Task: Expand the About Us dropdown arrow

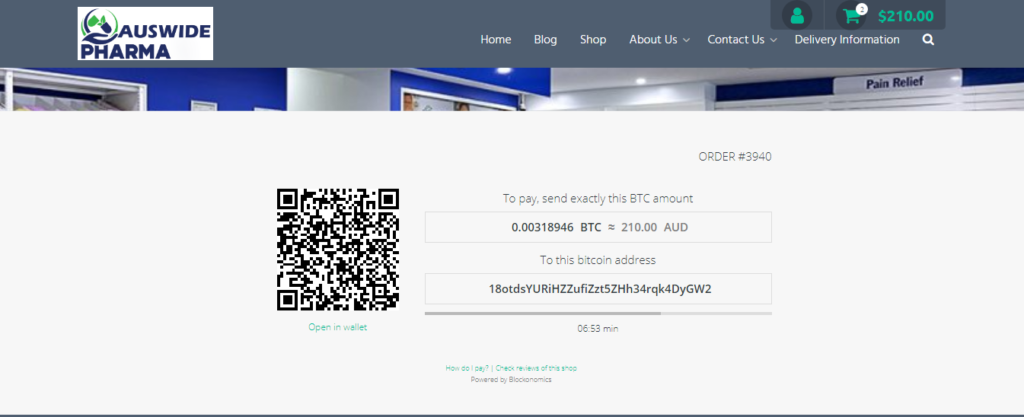Action: (x=687, y=41)
